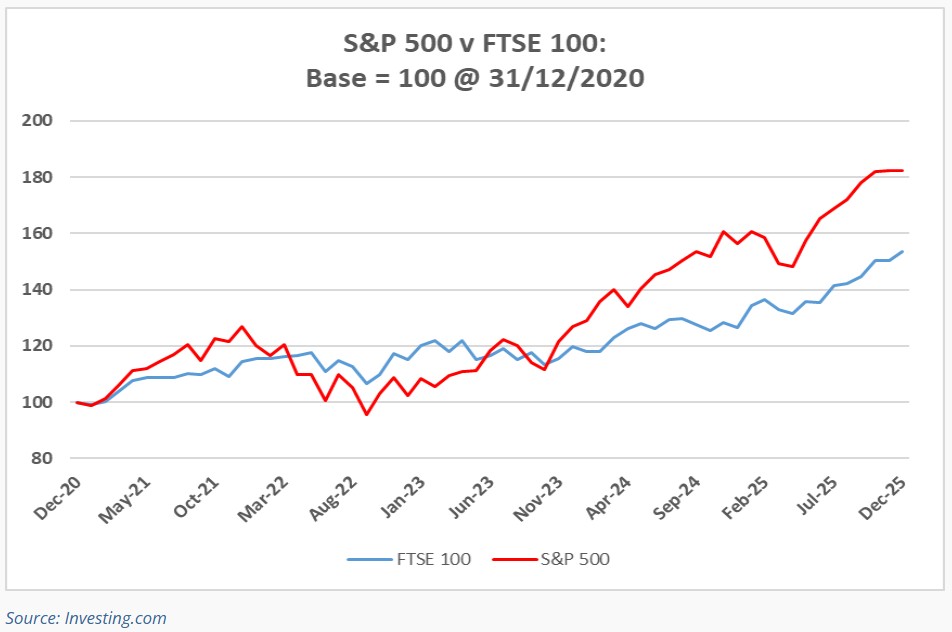Open the Investing.com source link
The width and height of the screenshot is (952, 632).
tap(86, 618)
